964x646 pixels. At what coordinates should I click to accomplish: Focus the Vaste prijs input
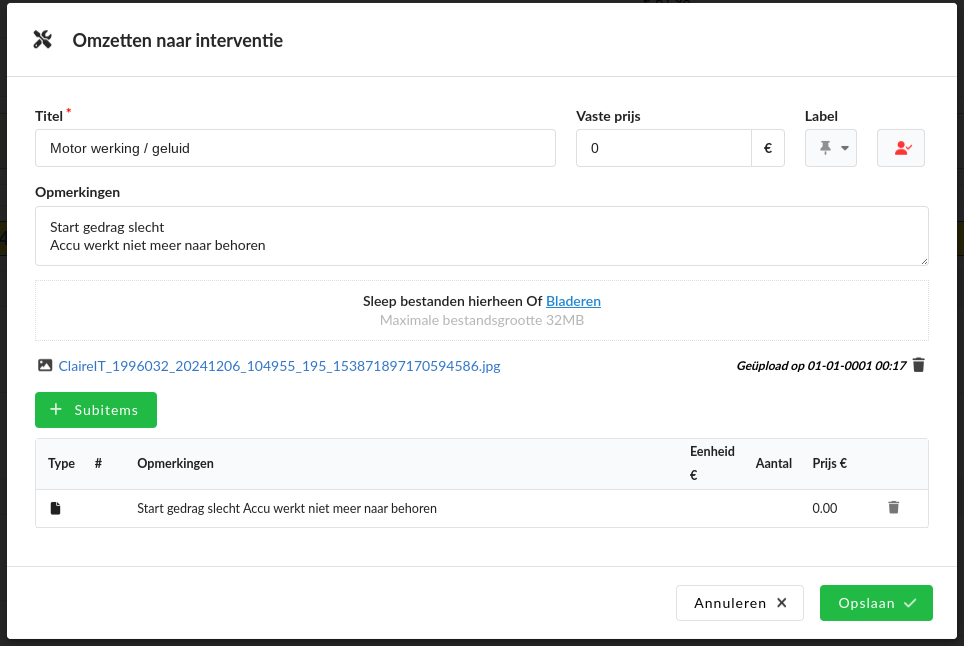coord(663,148)
